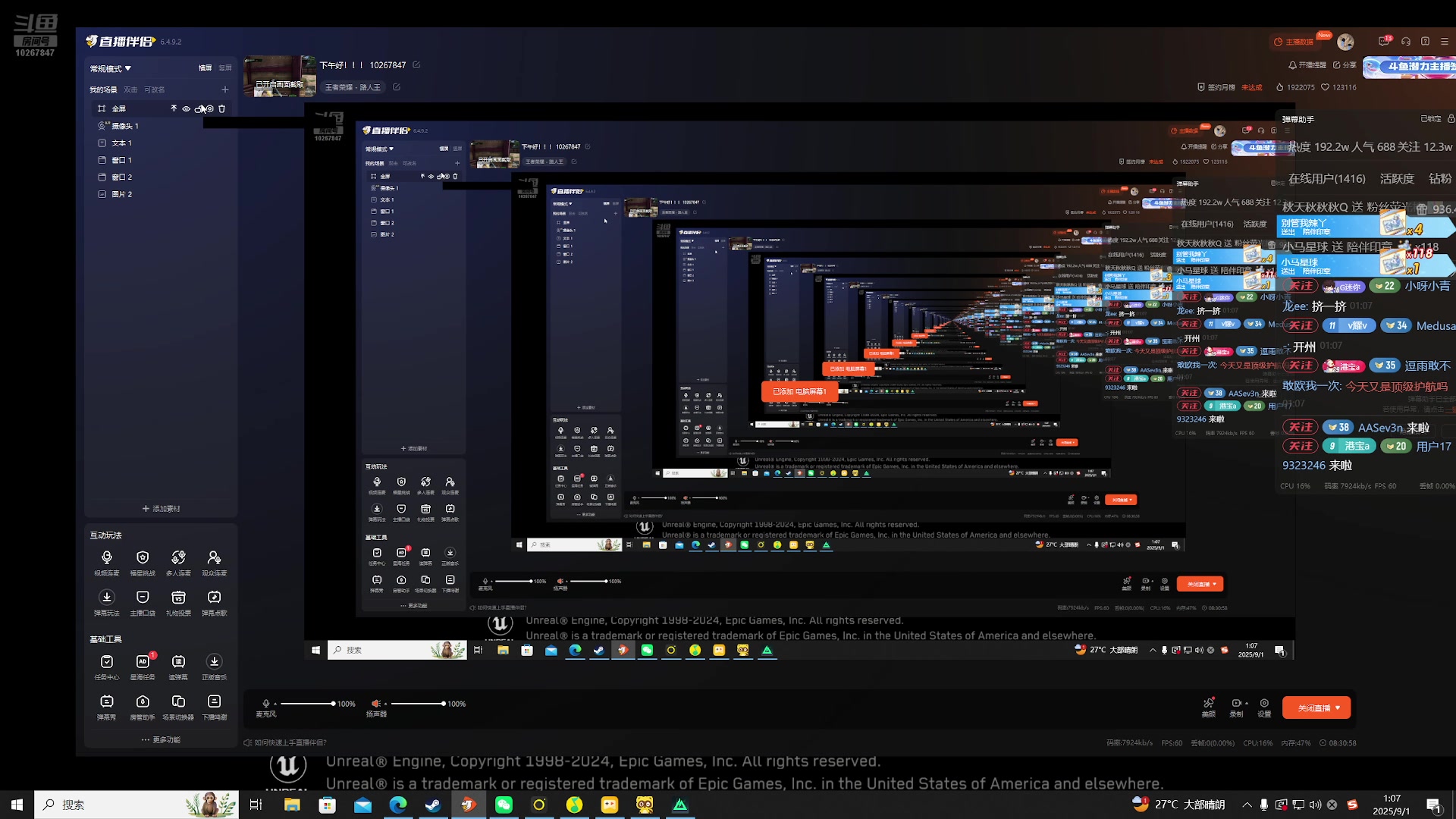
Task: Open the 弹幕玩法 danmaku games tool
Action: 107,602
